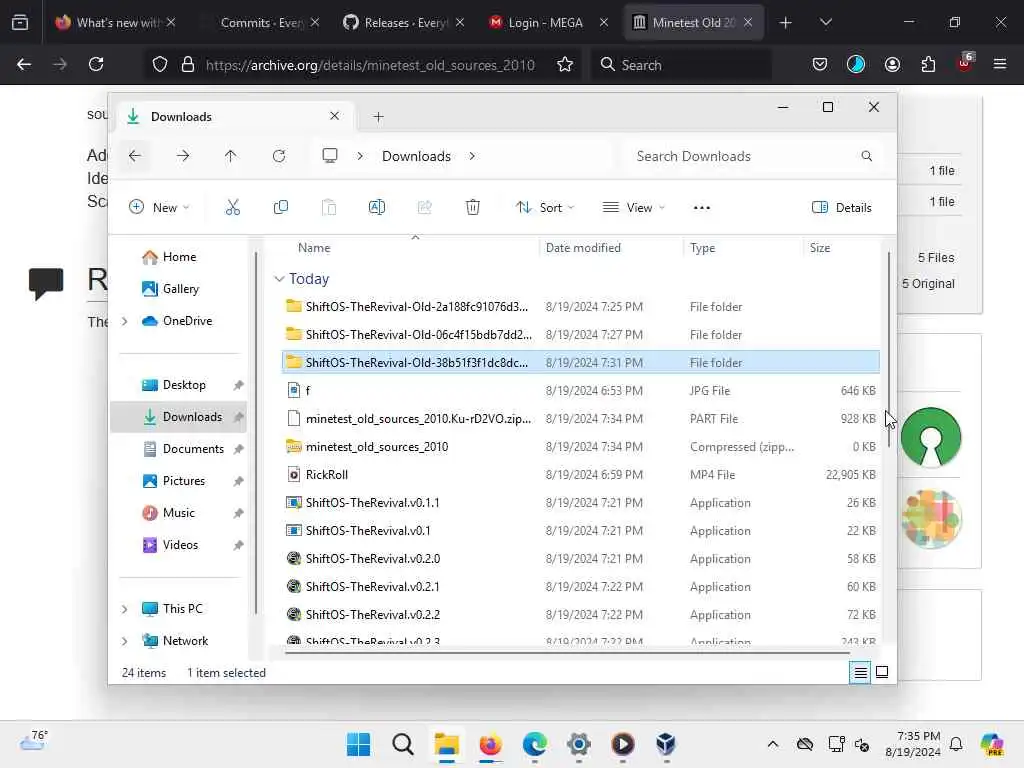Select ShiftOS-TheRevival.v0.2.0 application
The image size is (1024, 768).
tap(581, 558)
